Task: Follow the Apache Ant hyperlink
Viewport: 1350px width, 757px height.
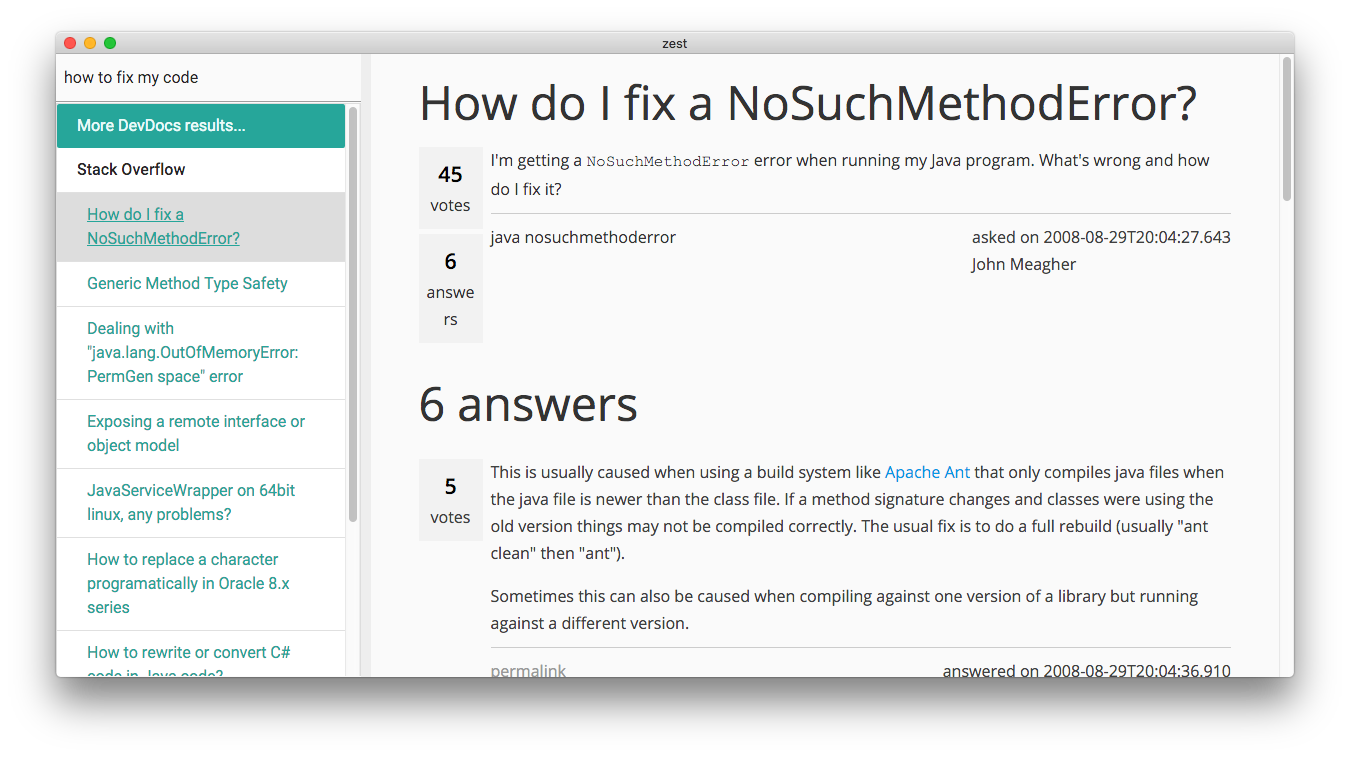Action: (x=927, y=472)
